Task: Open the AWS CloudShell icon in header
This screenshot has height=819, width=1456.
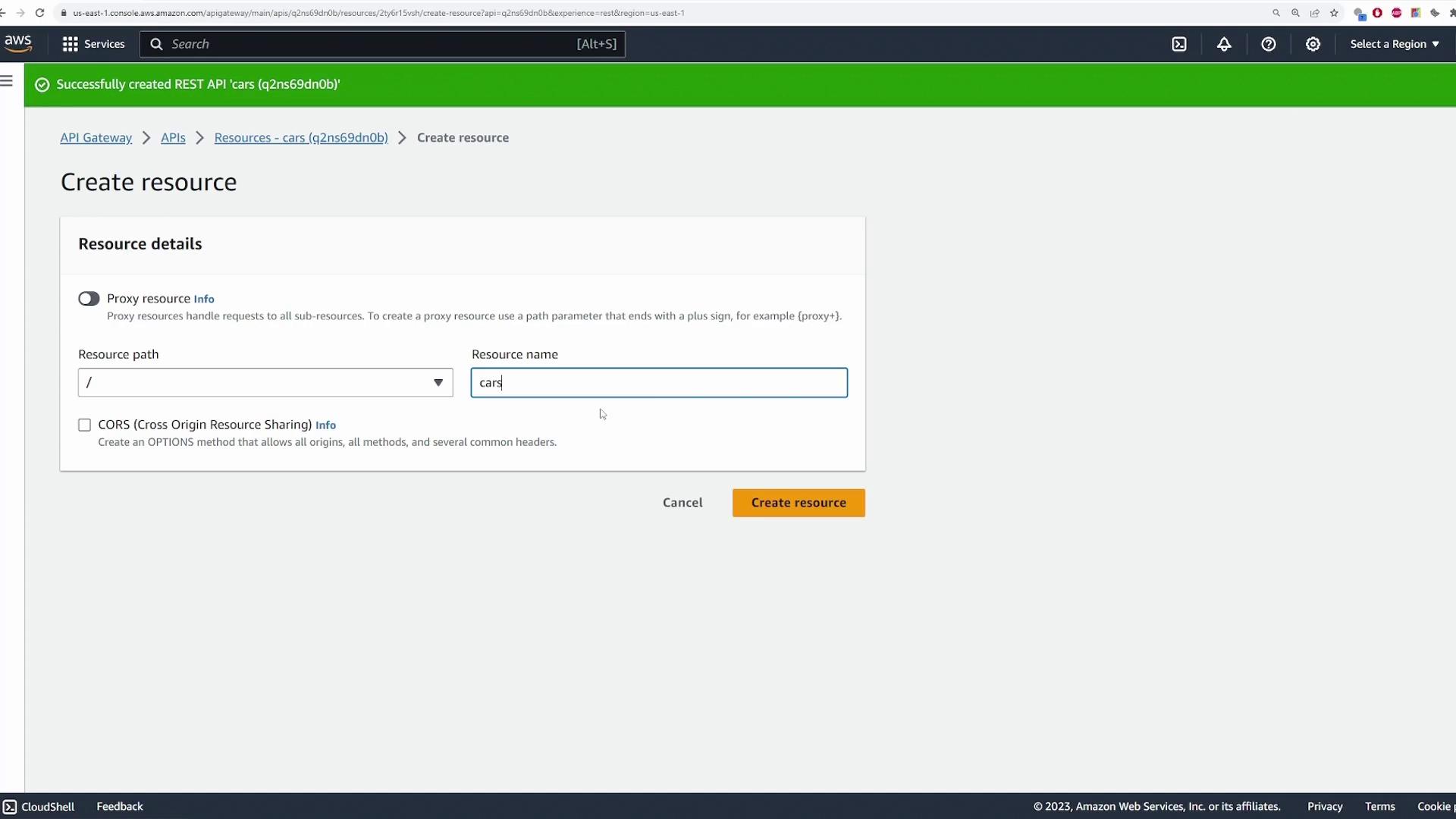Action: (x=1179, y=44)
